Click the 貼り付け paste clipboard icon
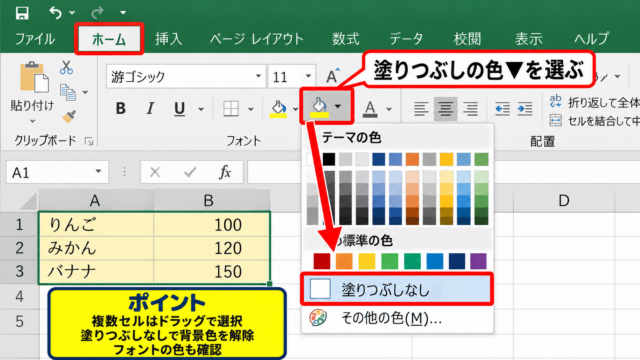 (x=34, y=77)
